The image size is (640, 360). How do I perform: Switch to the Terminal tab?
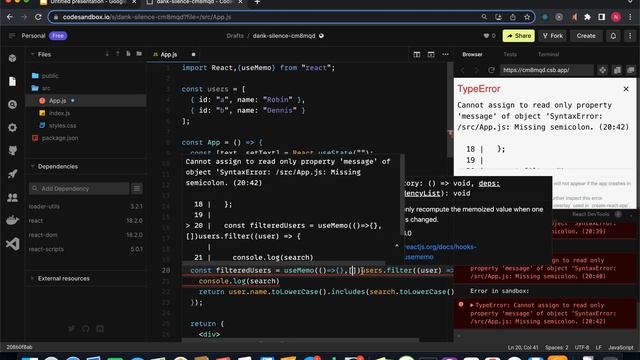tap(548, 54)
